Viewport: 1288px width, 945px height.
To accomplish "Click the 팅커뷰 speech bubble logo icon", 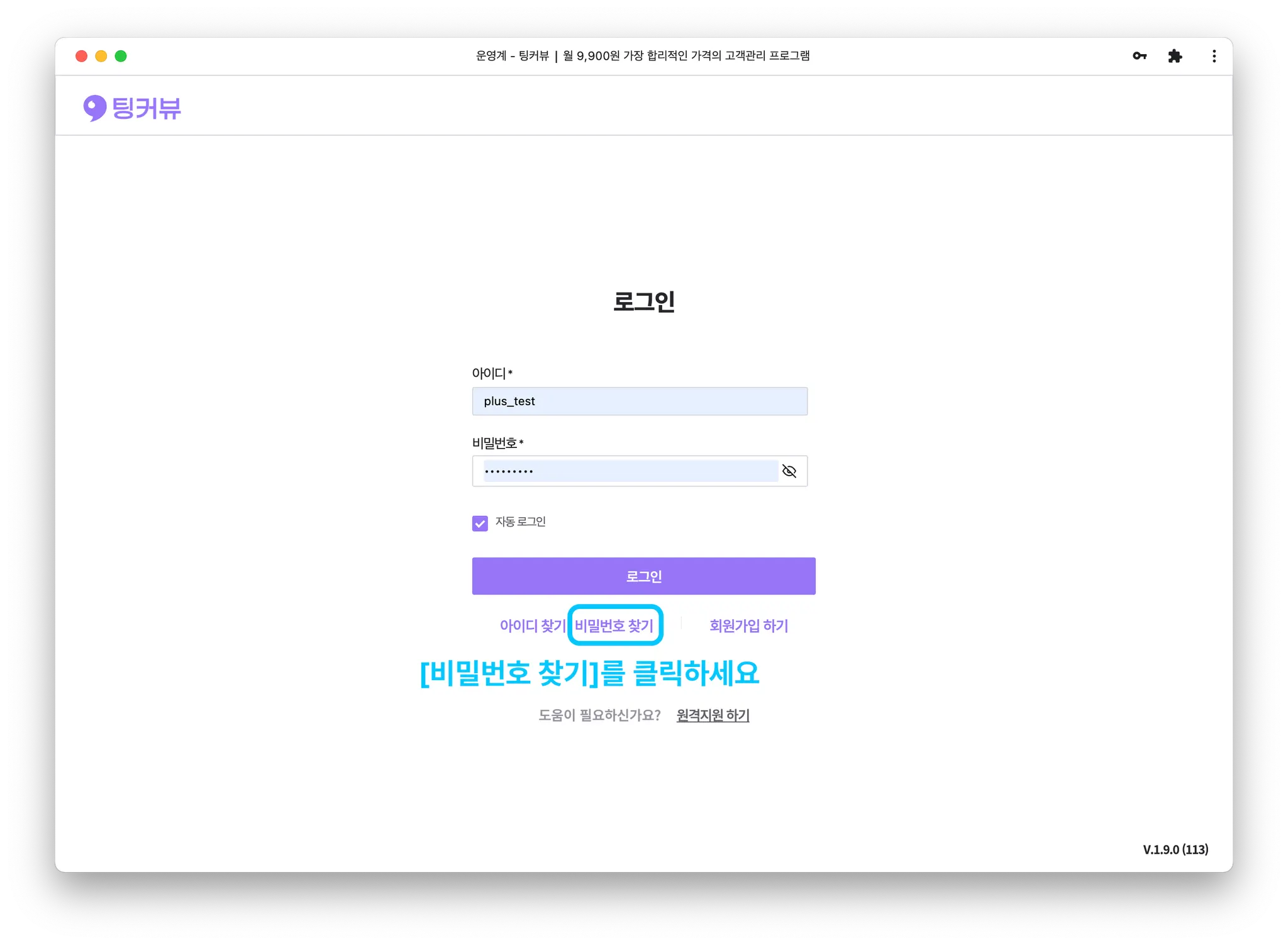I will point(94,108).
